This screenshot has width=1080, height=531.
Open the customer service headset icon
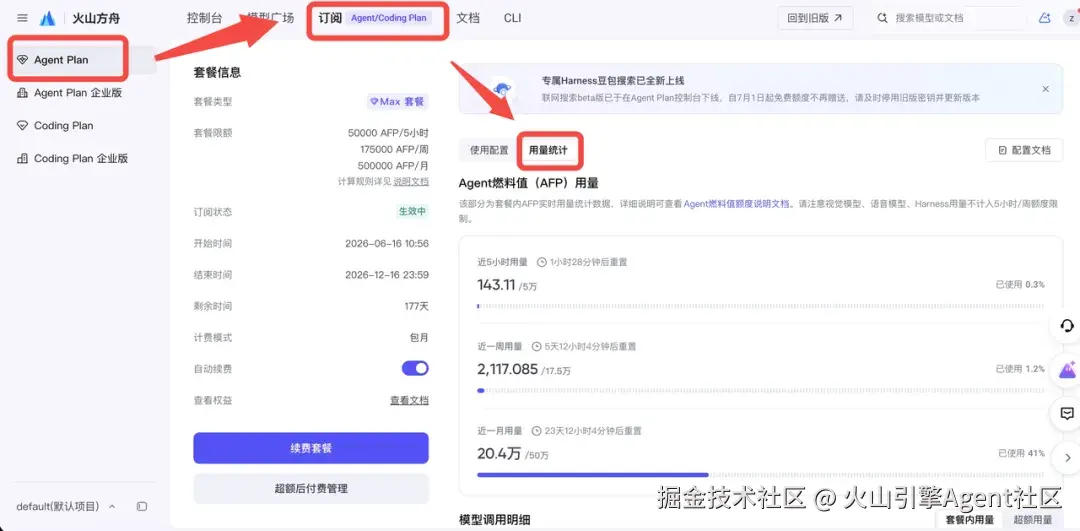pos(1067,325)
